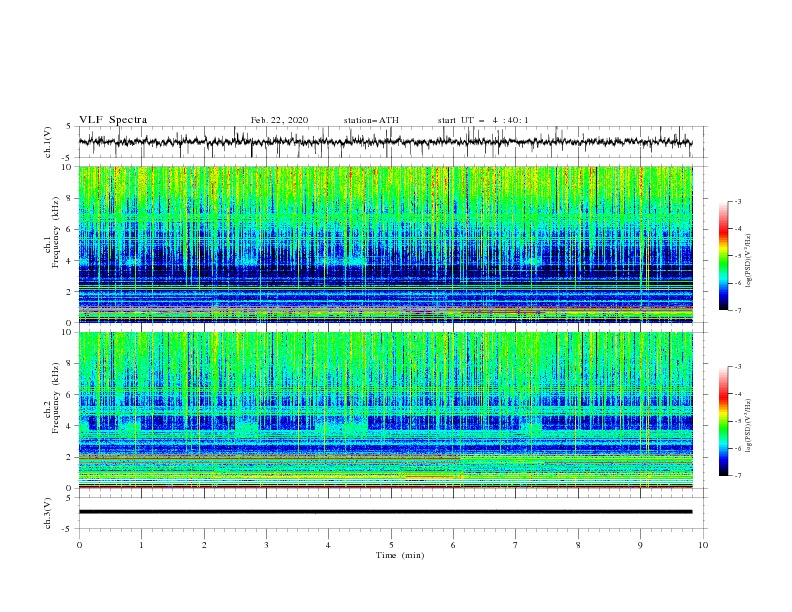Image resolution: width=792 pixels, height=612 pixels.
Task: Click the "2" kHz tick on ch.2 frequency axis
Action: pos(69,457)
